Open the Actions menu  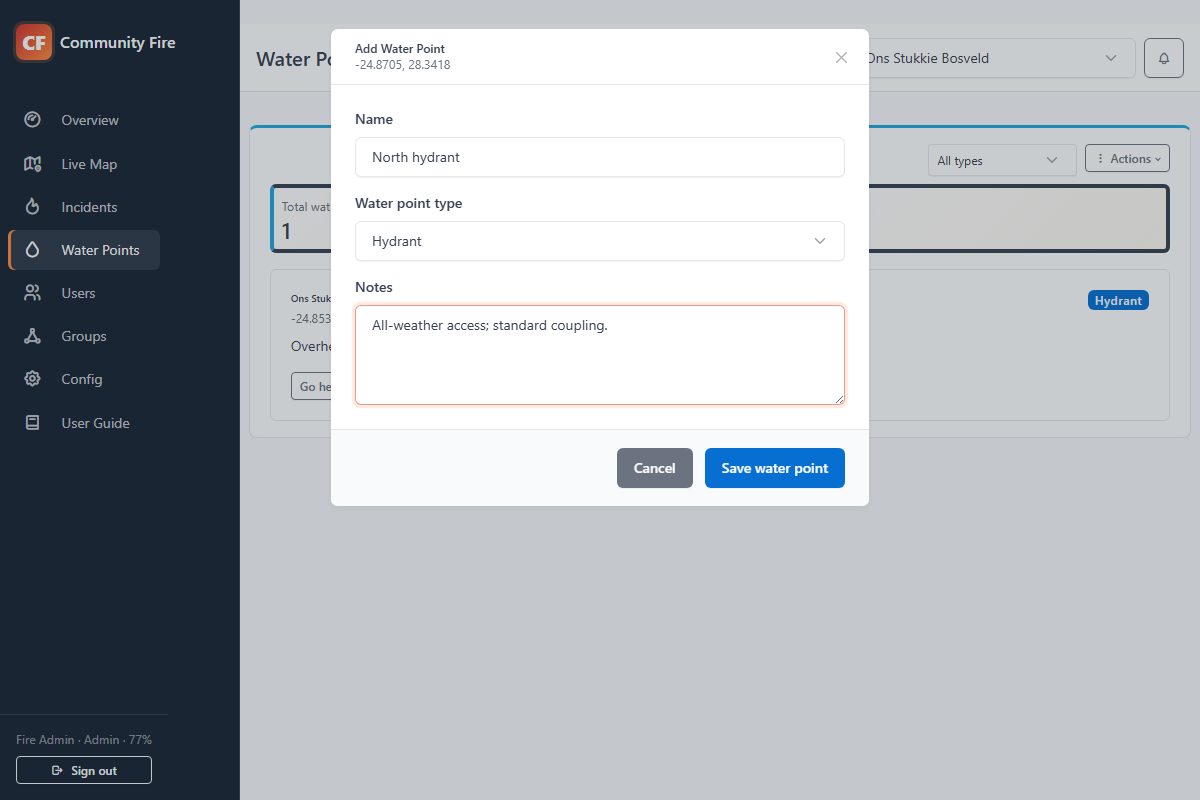[1127, 158]
